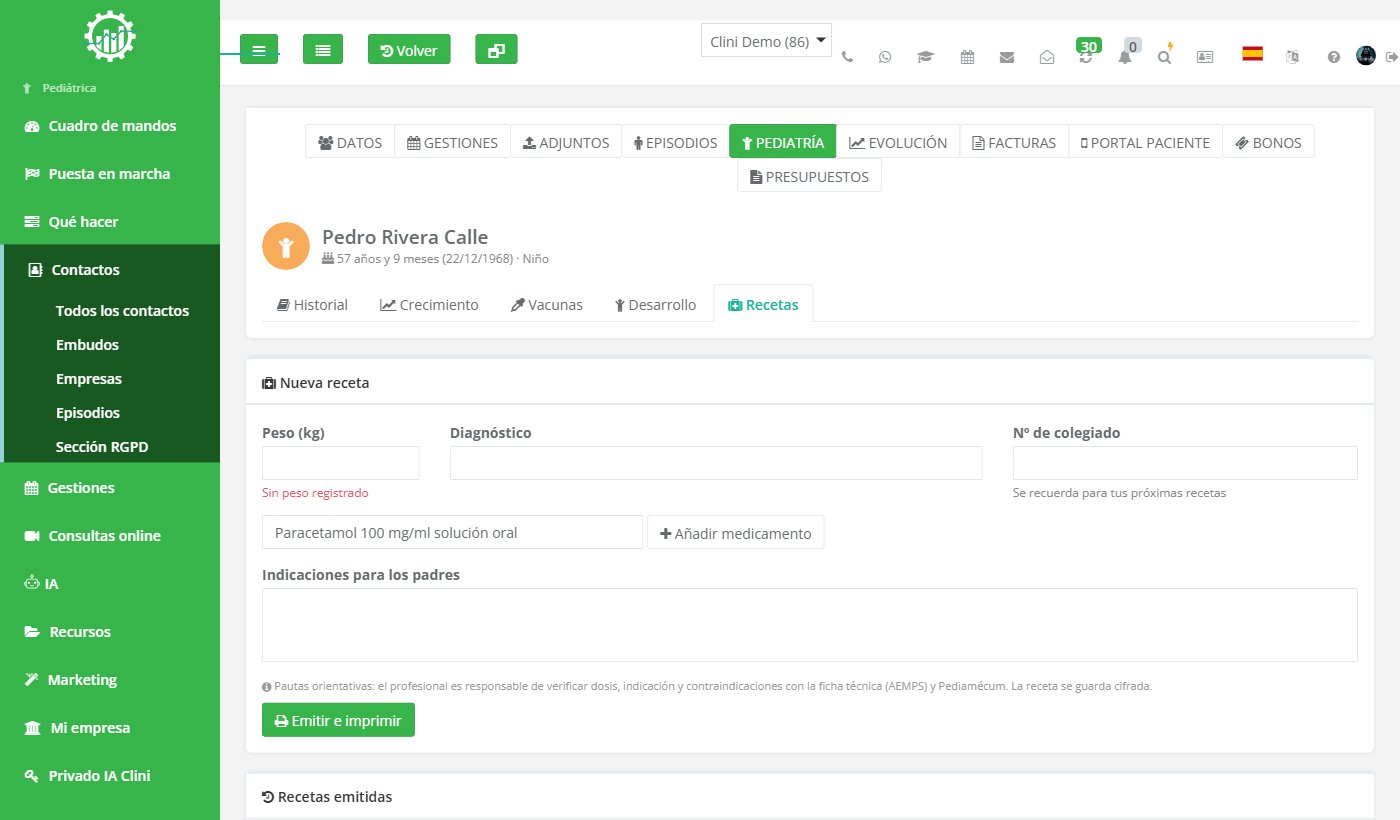Click the Indicaciones para los padres textarea
Image resolution: width=1400 pixels, height=820 pixels.
pyautogui.click(x=810, y=625)
